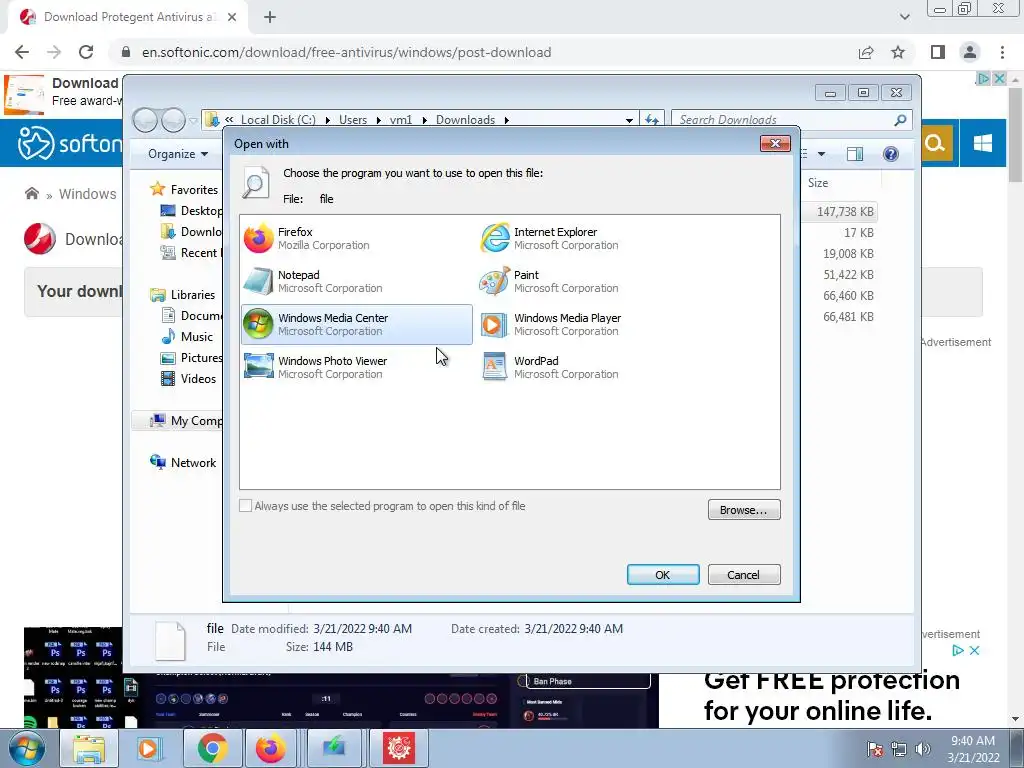Close the bottom-right advertisement

[974, 650]
